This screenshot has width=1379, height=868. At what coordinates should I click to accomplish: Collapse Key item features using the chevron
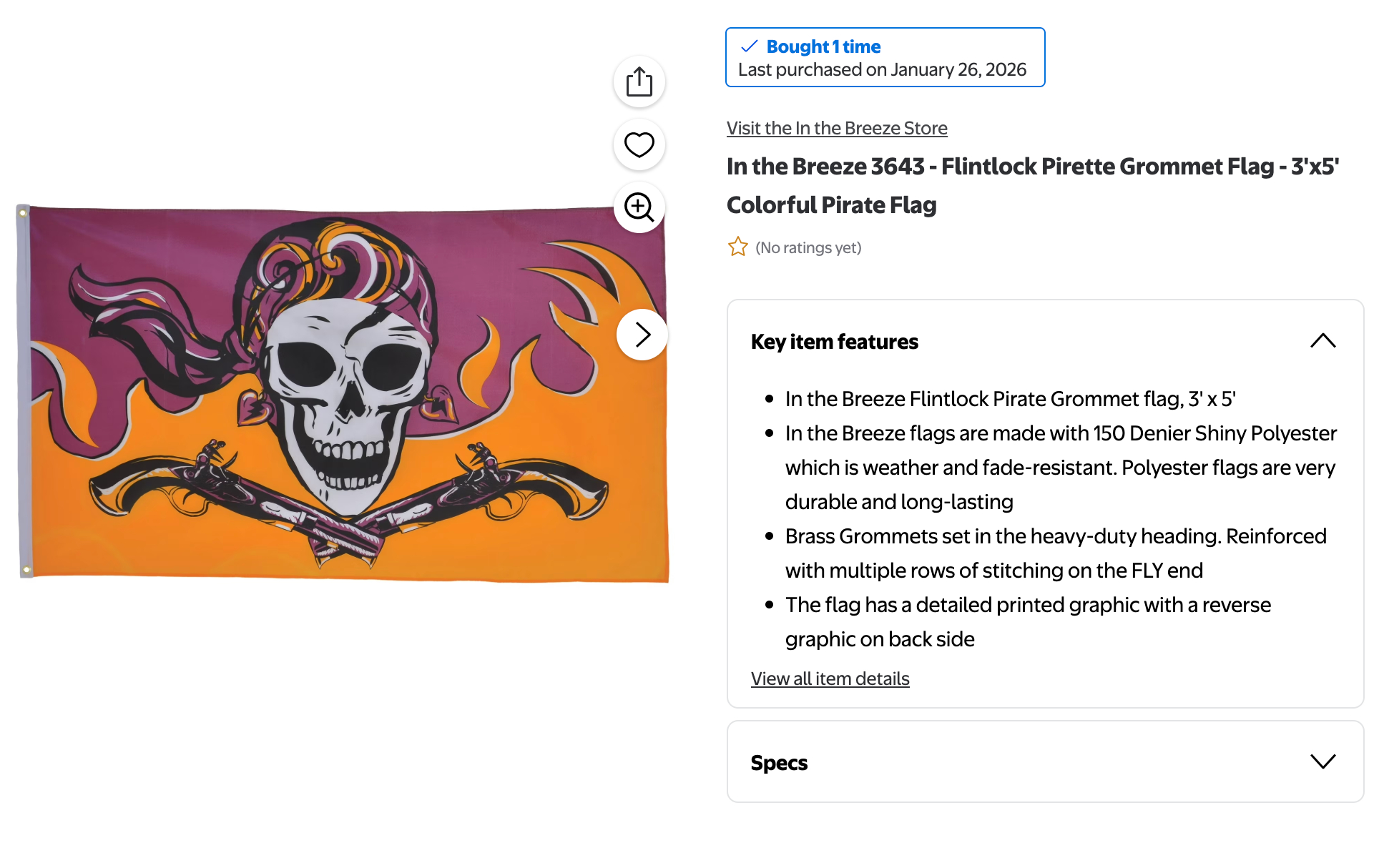click(x=1322, y=341)
